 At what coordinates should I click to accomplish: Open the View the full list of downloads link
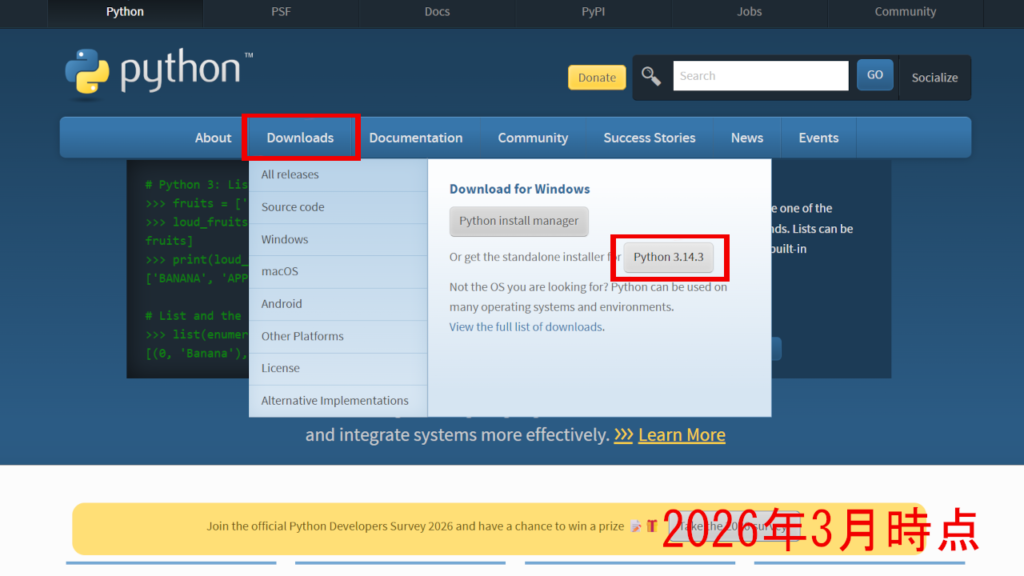click(x=526, y=327)
